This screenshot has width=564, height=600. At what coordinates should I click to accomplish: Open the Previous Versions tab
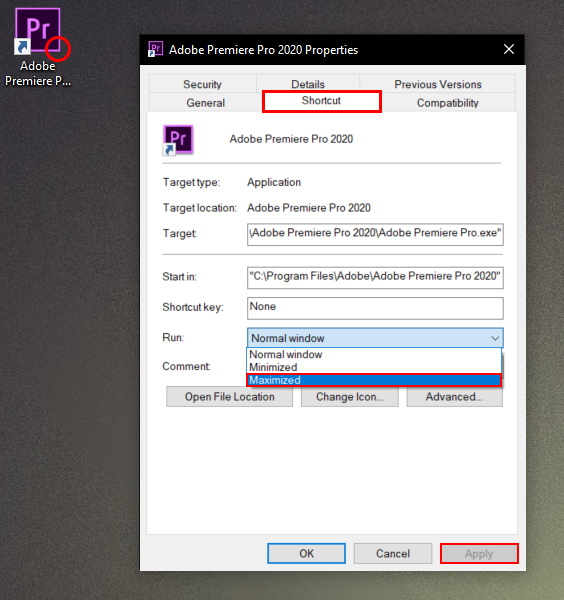point(438,84)
